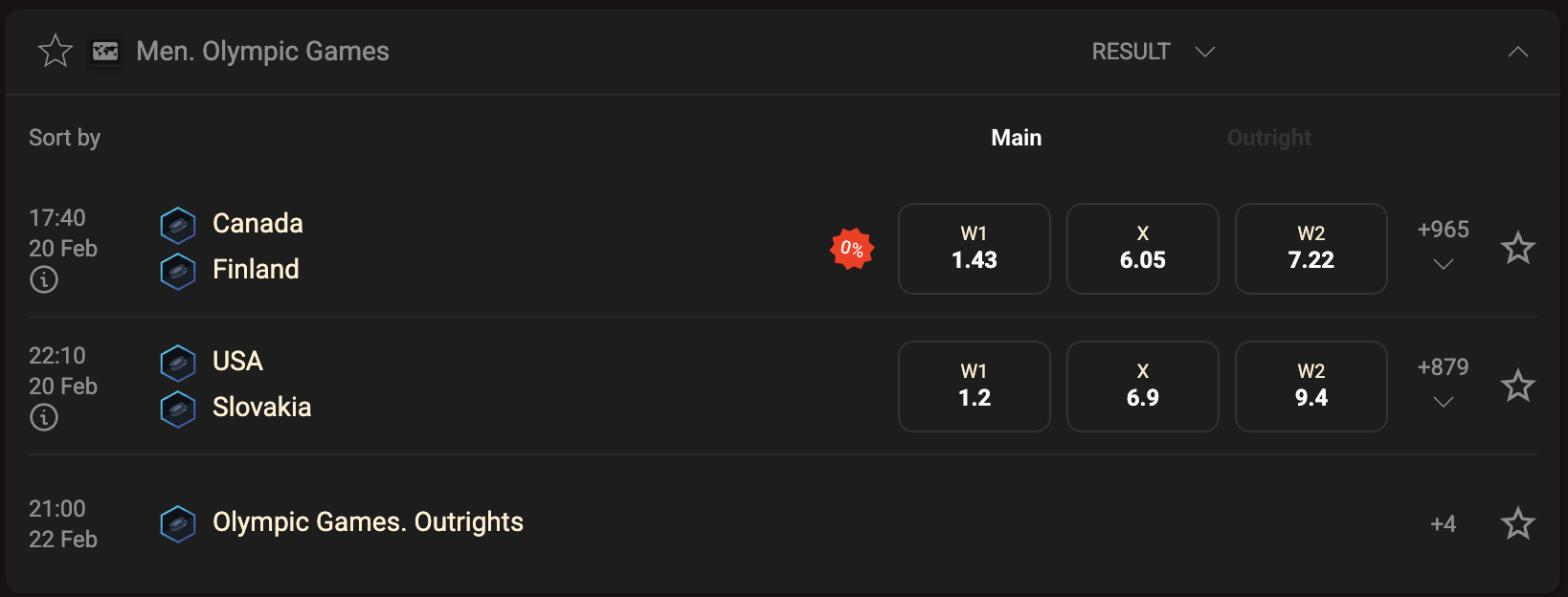Collapse the Men. Olympic Games section
Screen dimensions: 1568x597
(1518, 53)
